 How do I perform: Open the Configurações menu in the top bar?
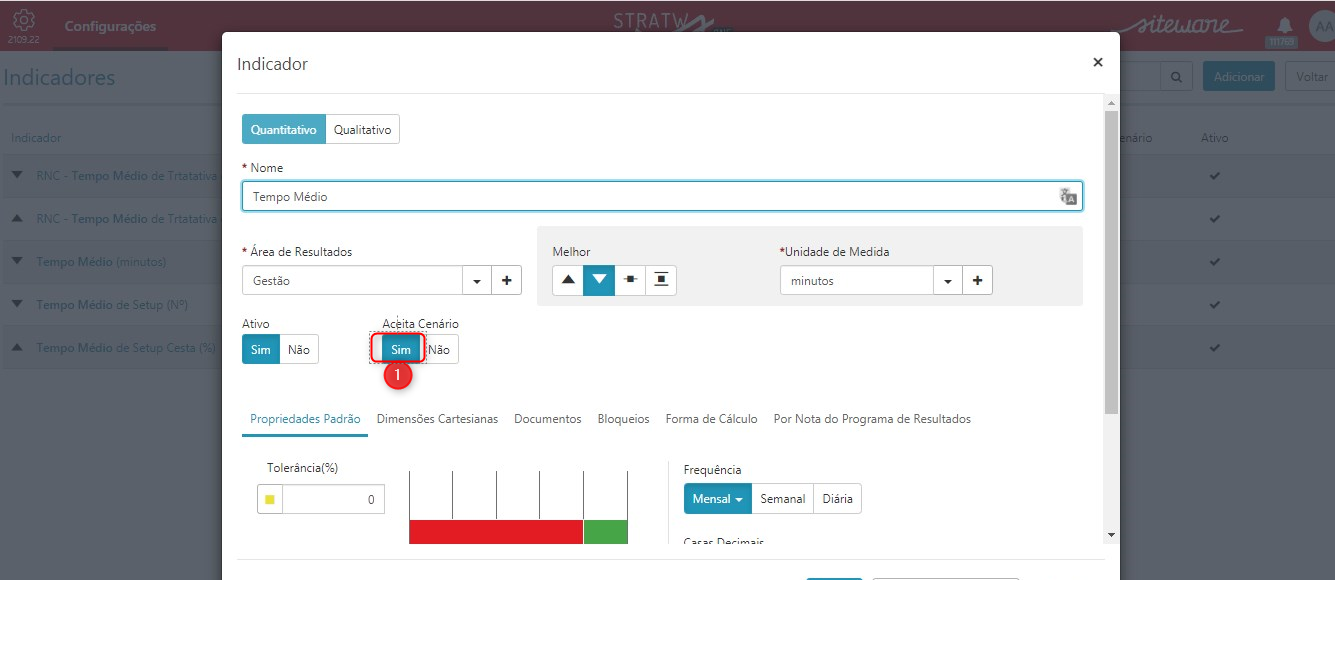[111, 26]
